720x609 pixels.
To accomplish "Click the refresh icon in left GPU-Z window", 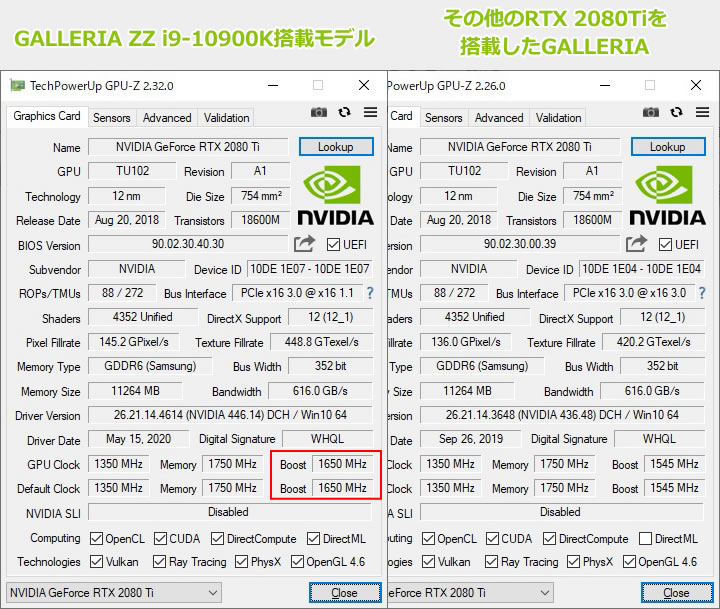I will point(344,112).
